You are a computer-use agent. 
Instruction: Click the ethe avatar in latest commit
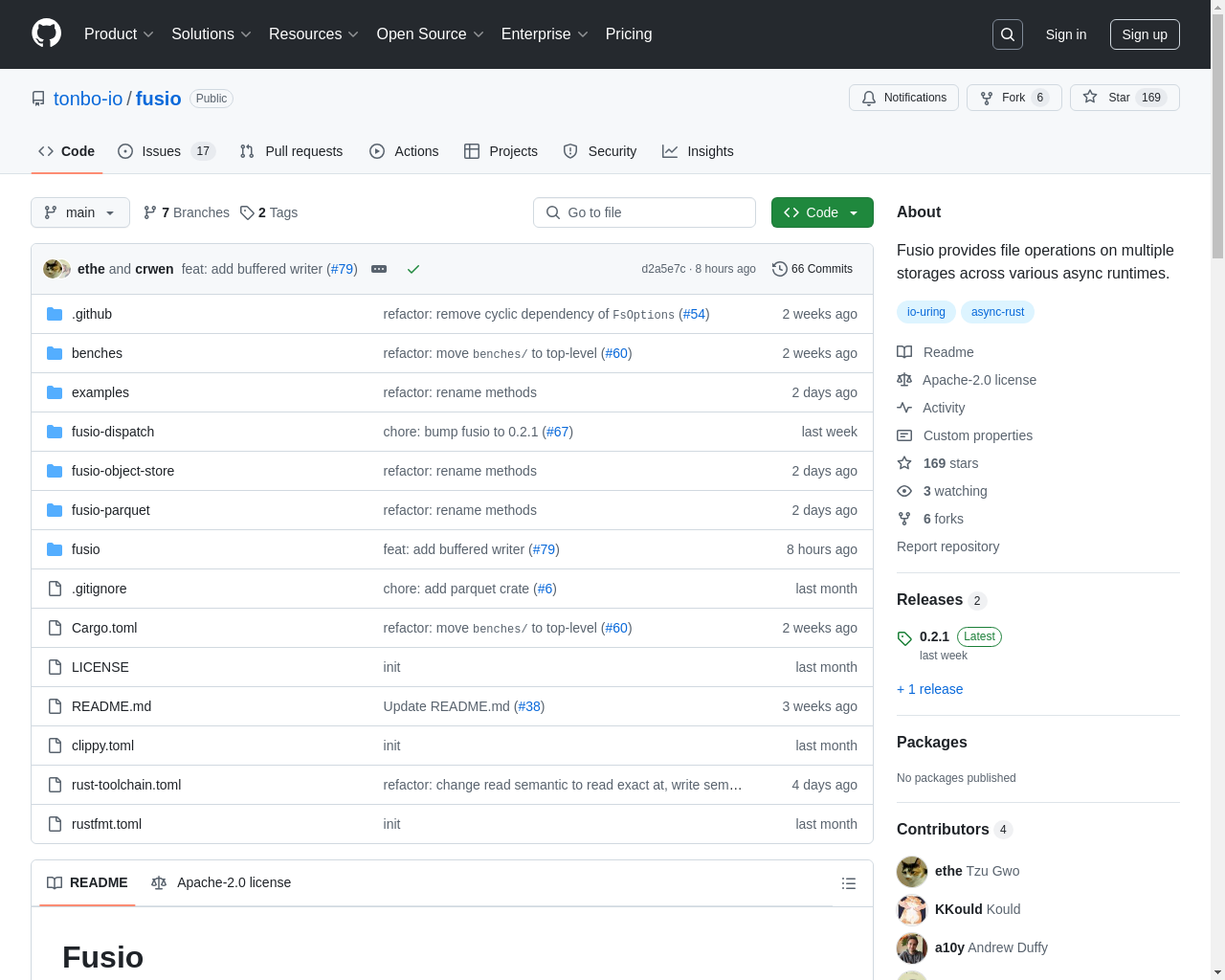coord(53,269)
